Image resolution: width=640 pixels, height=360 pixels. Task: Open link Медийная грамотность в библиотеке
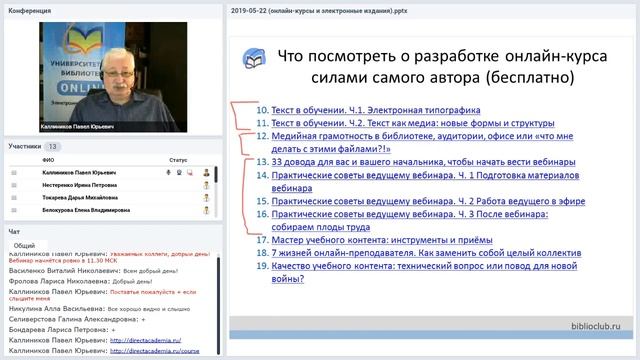pos(422,142)
